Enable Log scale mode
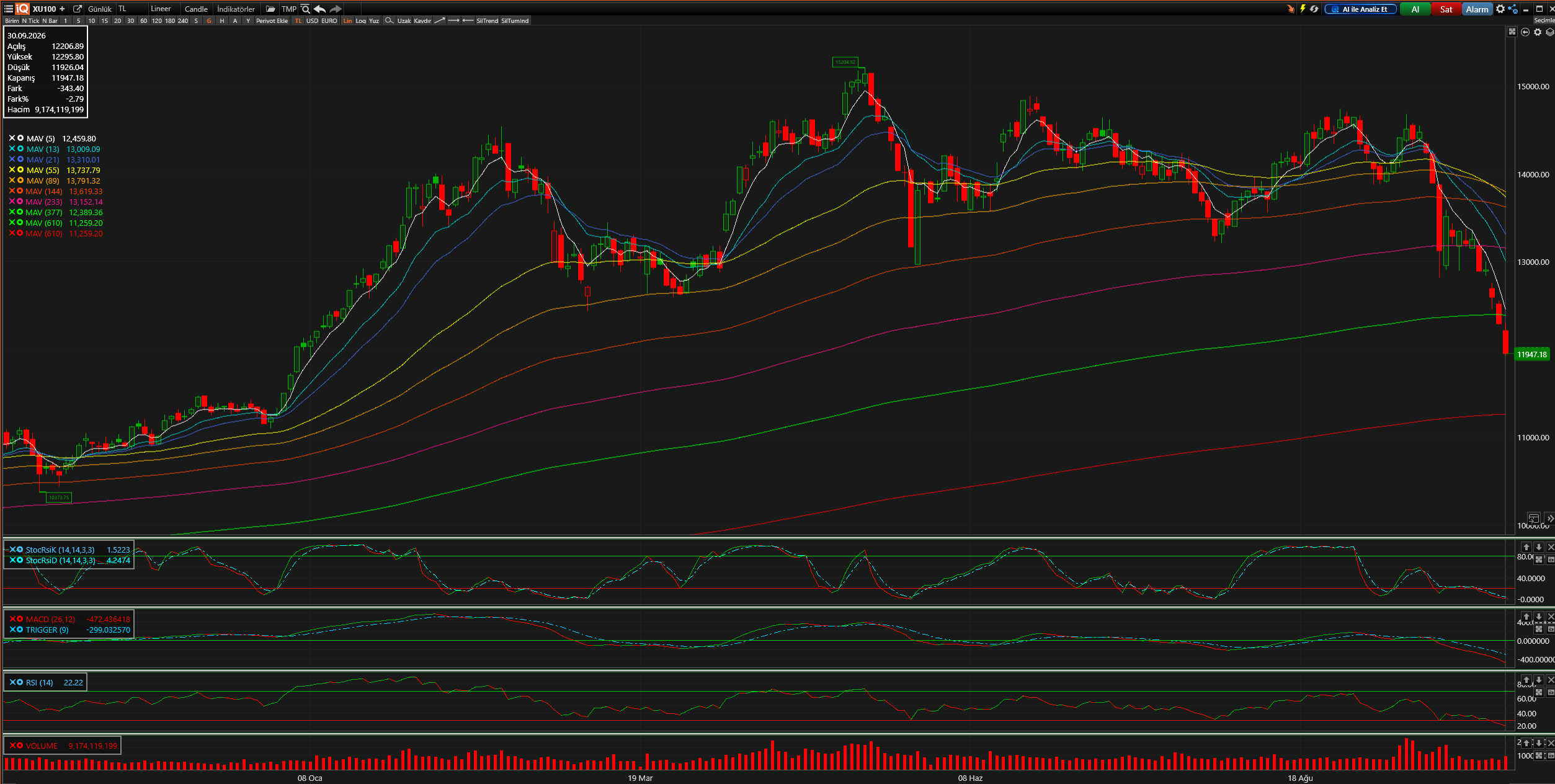The image size is (1555, 784). pyautogui.click(x=360, y=20)
